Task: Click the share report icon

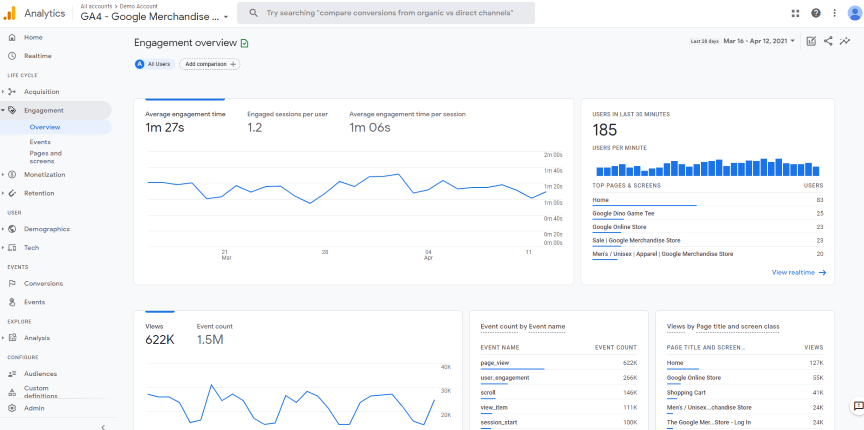Action: (828, 41)
